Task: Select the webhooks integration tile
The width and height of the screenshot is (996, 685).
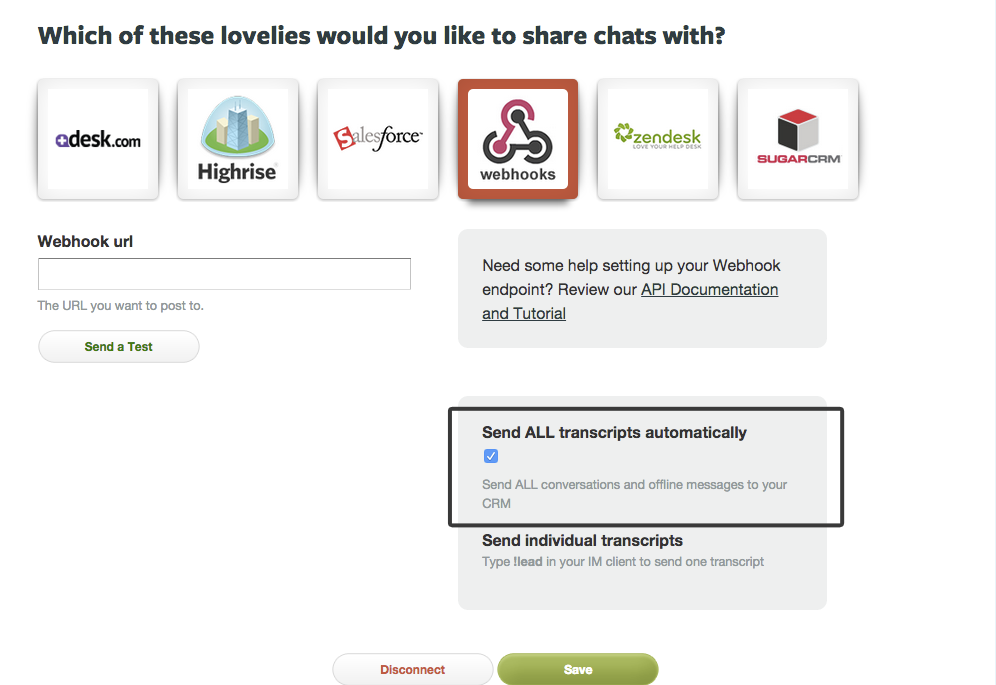Action: pyautogui.click(x=518, y=139)
